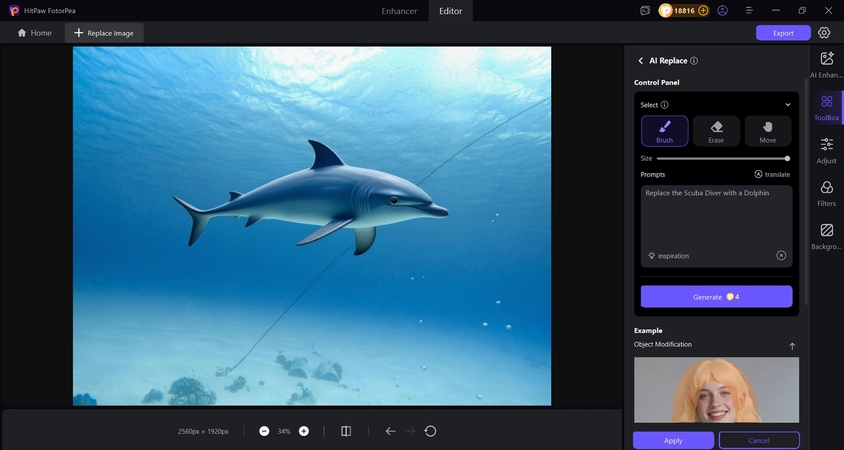The height and width of the screenshot is (450, 844).
Task: Toggle the compare split view
Action: 346,431
